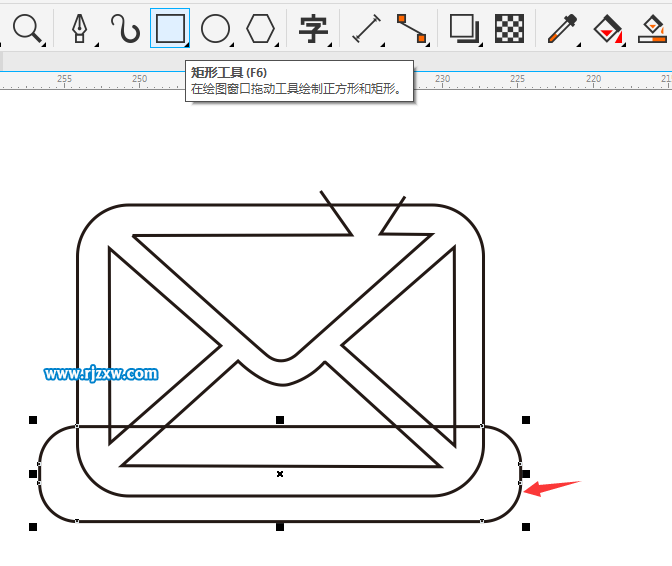Viewport: 672px width, 566px height.
Task: Click the top-right selection handle
Action: coord(526,420)
